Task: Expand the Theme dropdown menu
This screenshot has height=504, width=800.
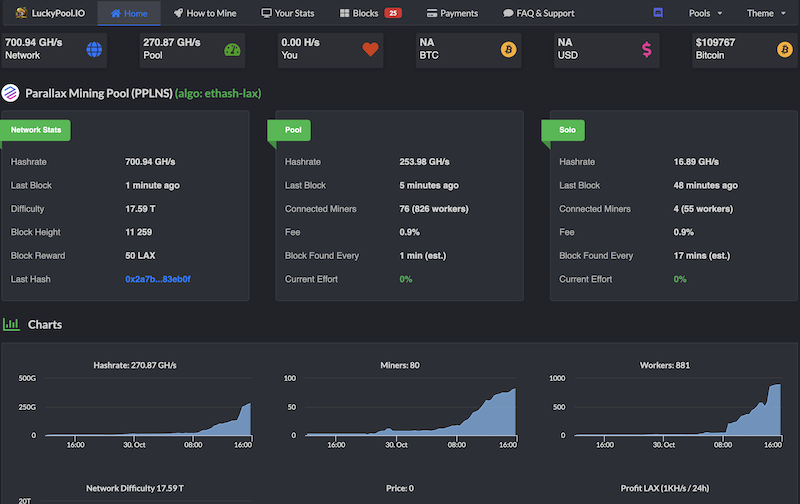Action: [x=766, y=13]
